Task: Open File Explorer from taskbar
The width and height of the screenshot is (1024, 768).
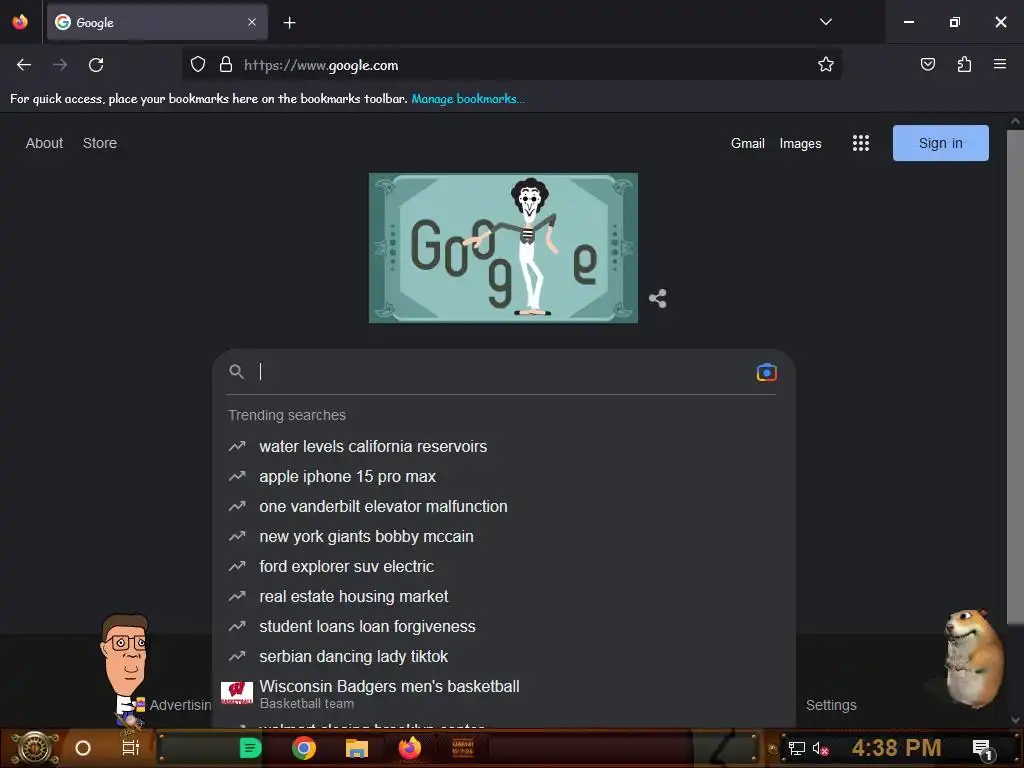Action: pos(357,748)
